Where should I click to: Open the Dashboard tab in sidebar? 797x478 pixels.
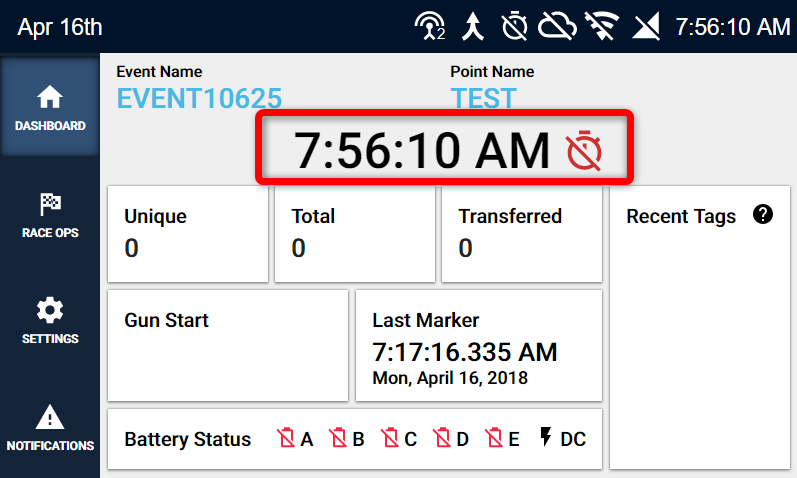coord(49,107)
